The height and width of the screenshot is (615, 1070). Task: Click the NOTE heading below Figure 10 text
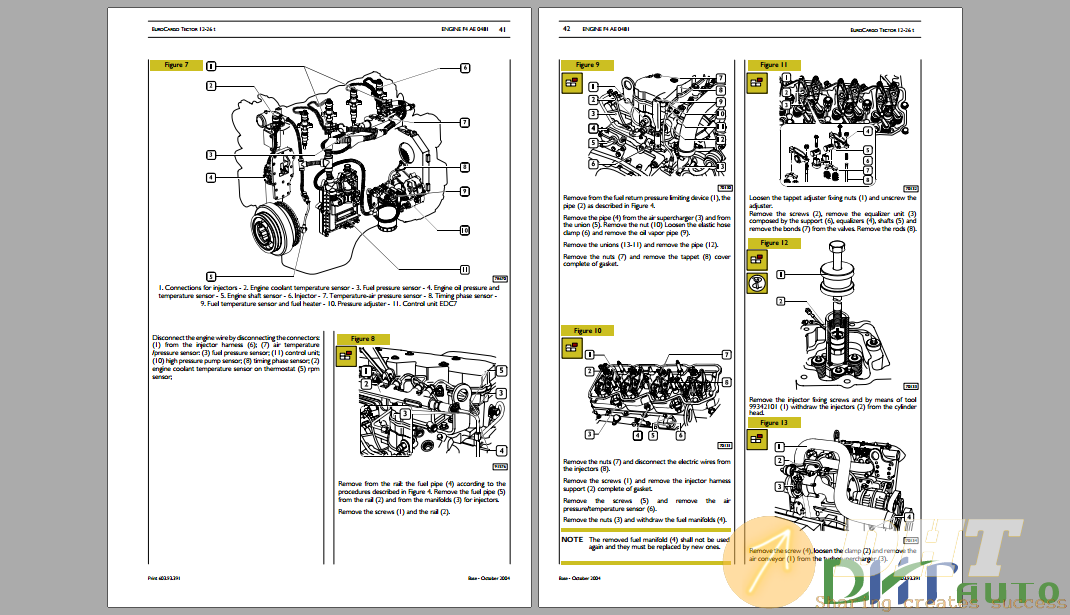pyautogui.click(x=573, y=539)
